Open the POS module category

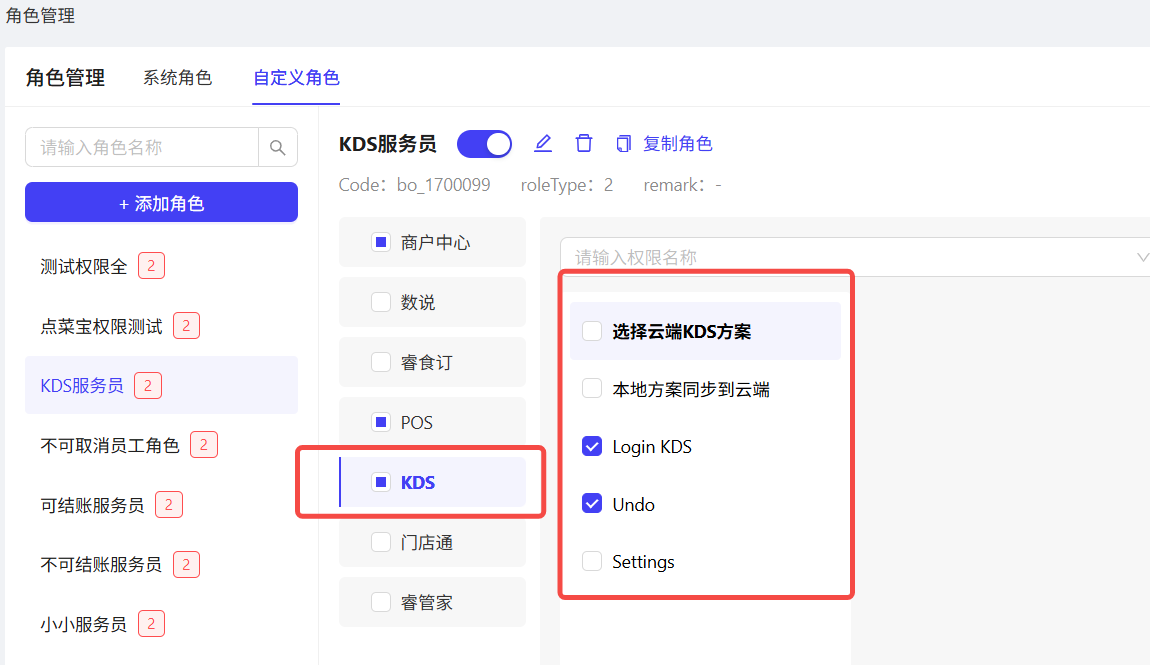tap(417, 423)
